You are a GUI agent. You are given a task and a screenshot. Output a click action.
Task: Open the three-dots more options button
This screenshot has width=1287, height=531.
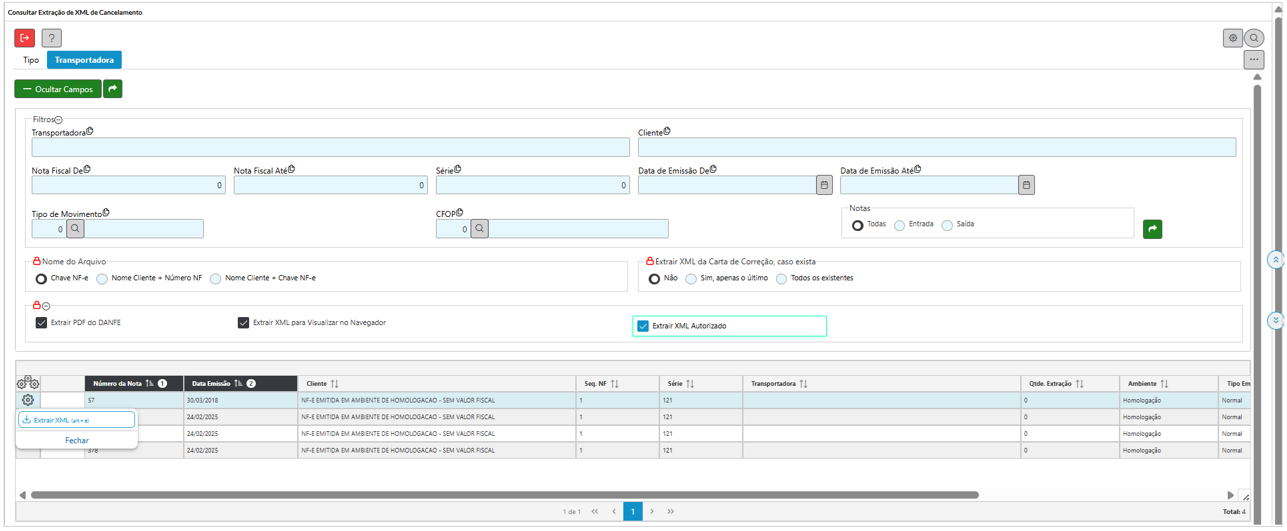tap(1254, 60)
